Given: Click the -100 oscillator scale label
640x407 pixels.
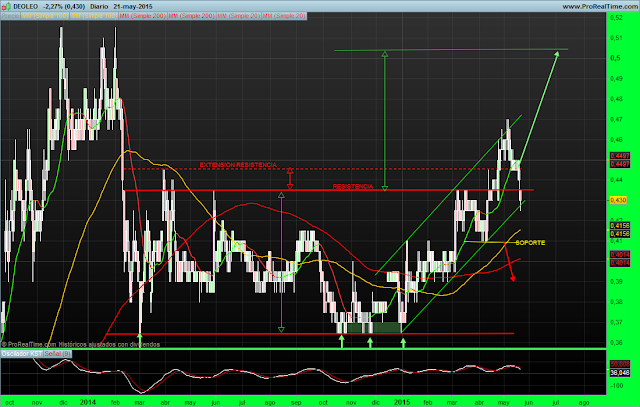Looking at the screenshot, I should [x=616, y=385].
